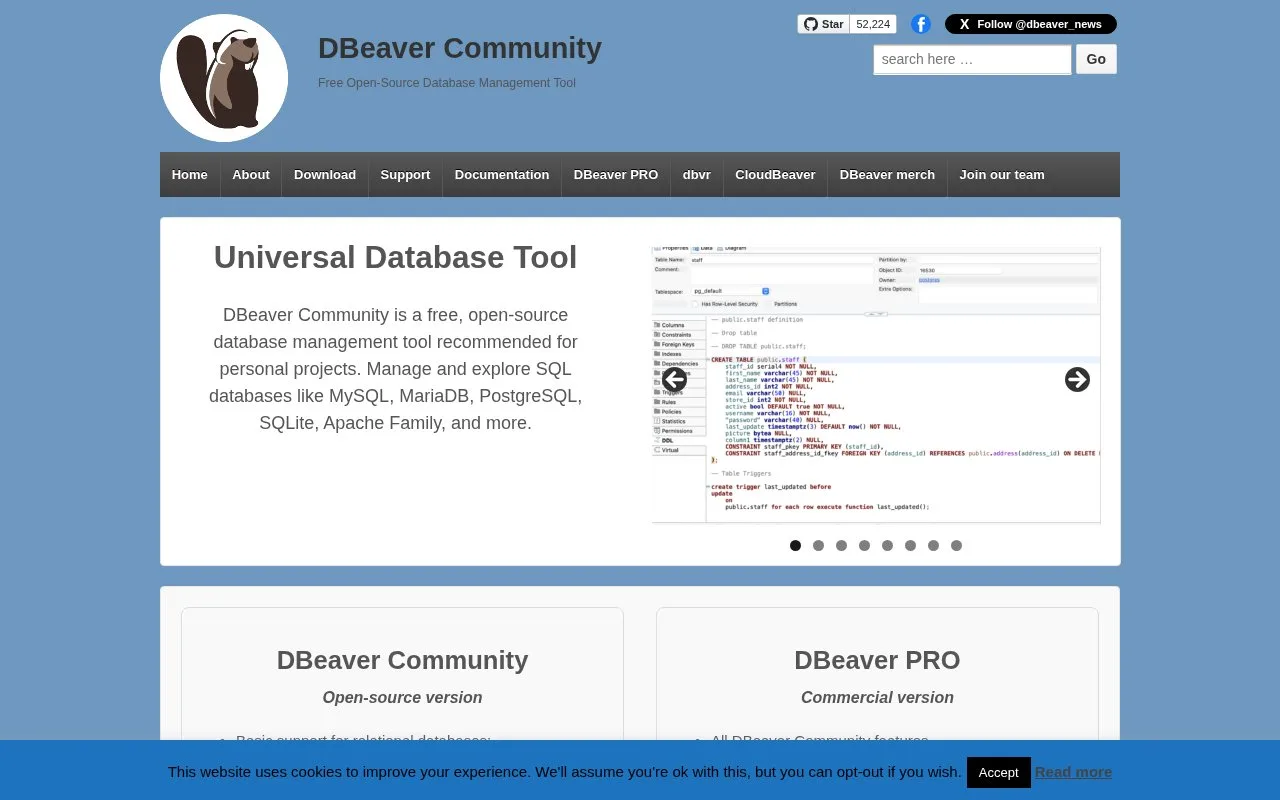Star the project on GitHub

[824, 24]
